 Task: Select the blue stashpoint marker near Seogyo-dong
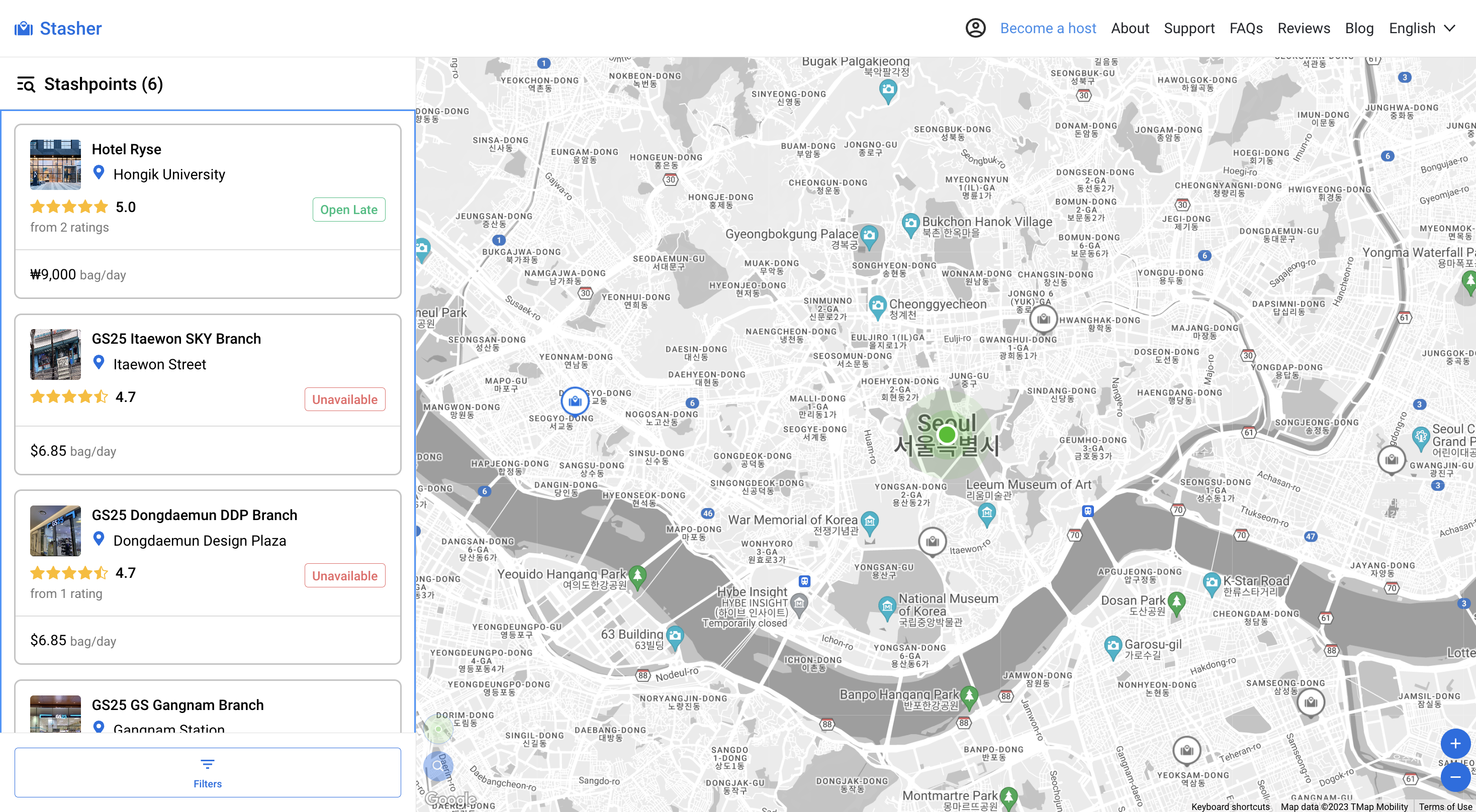[x=575, y=401]
